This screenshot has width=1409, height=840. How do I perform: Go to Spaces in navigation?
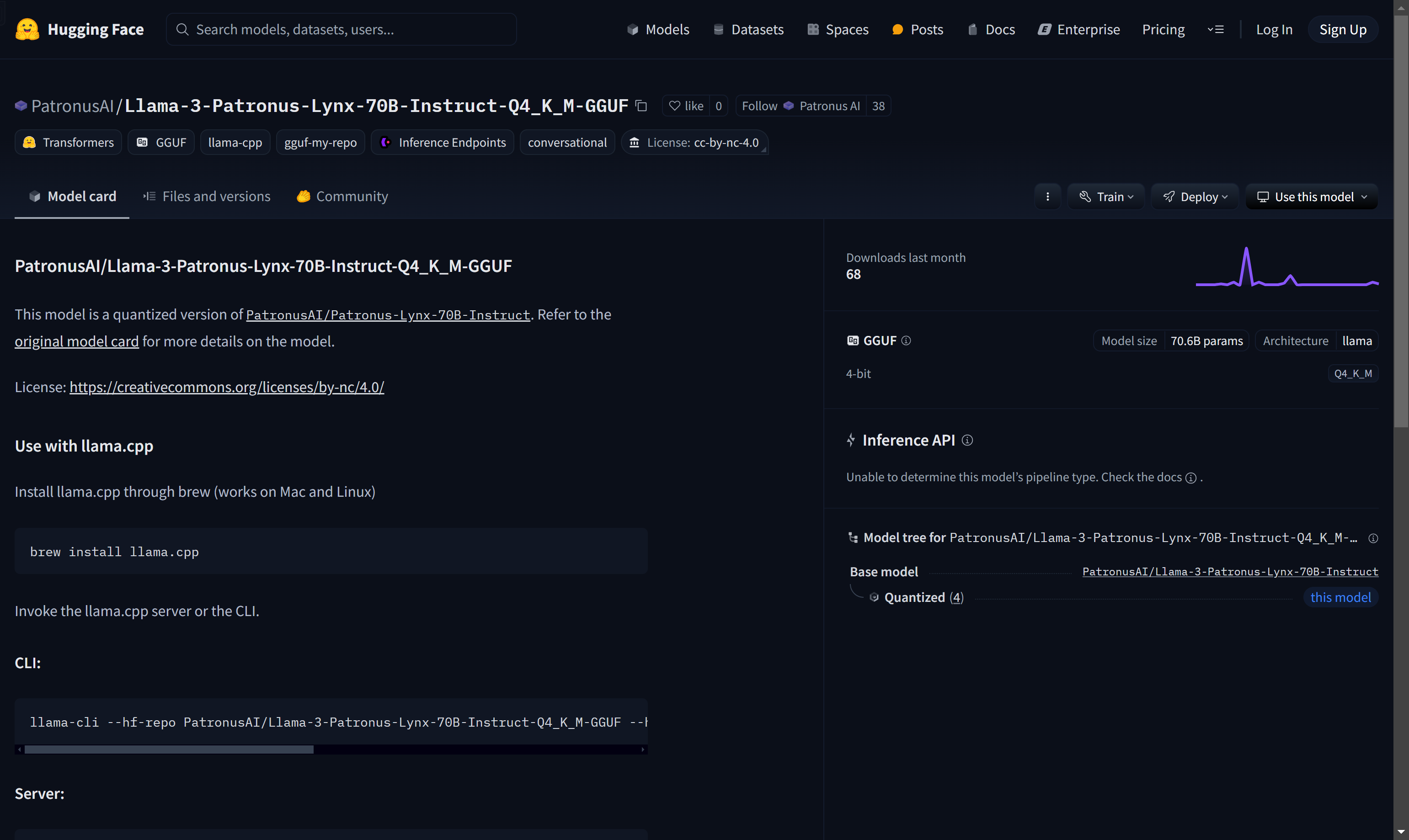point(838,29)
